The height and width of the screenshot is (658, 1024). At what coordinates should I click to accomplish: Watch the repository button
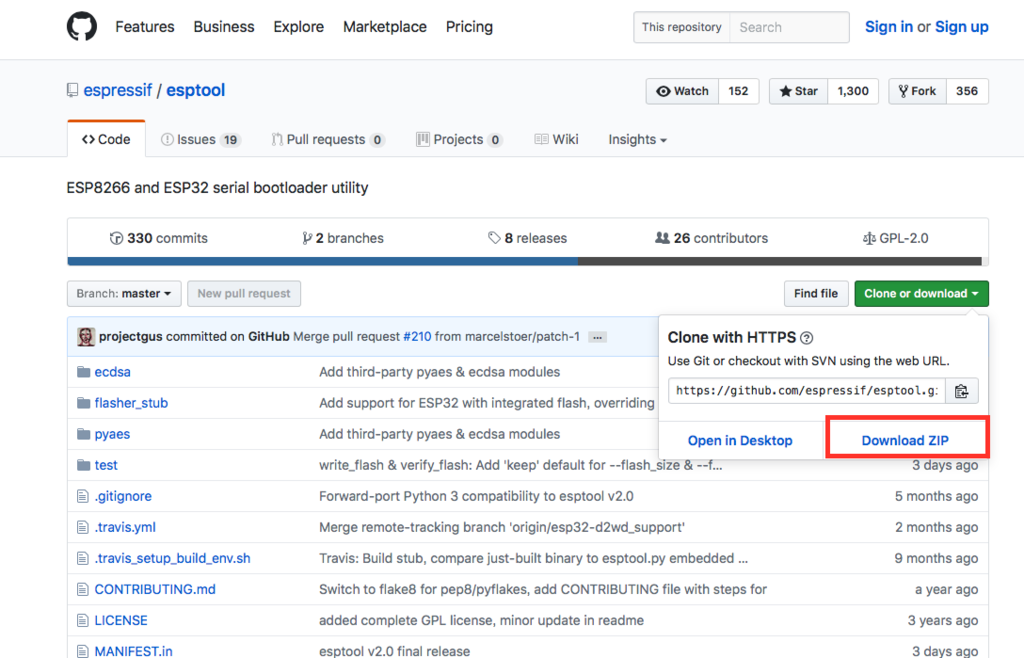pyautogui.click(x=682, y=91)
